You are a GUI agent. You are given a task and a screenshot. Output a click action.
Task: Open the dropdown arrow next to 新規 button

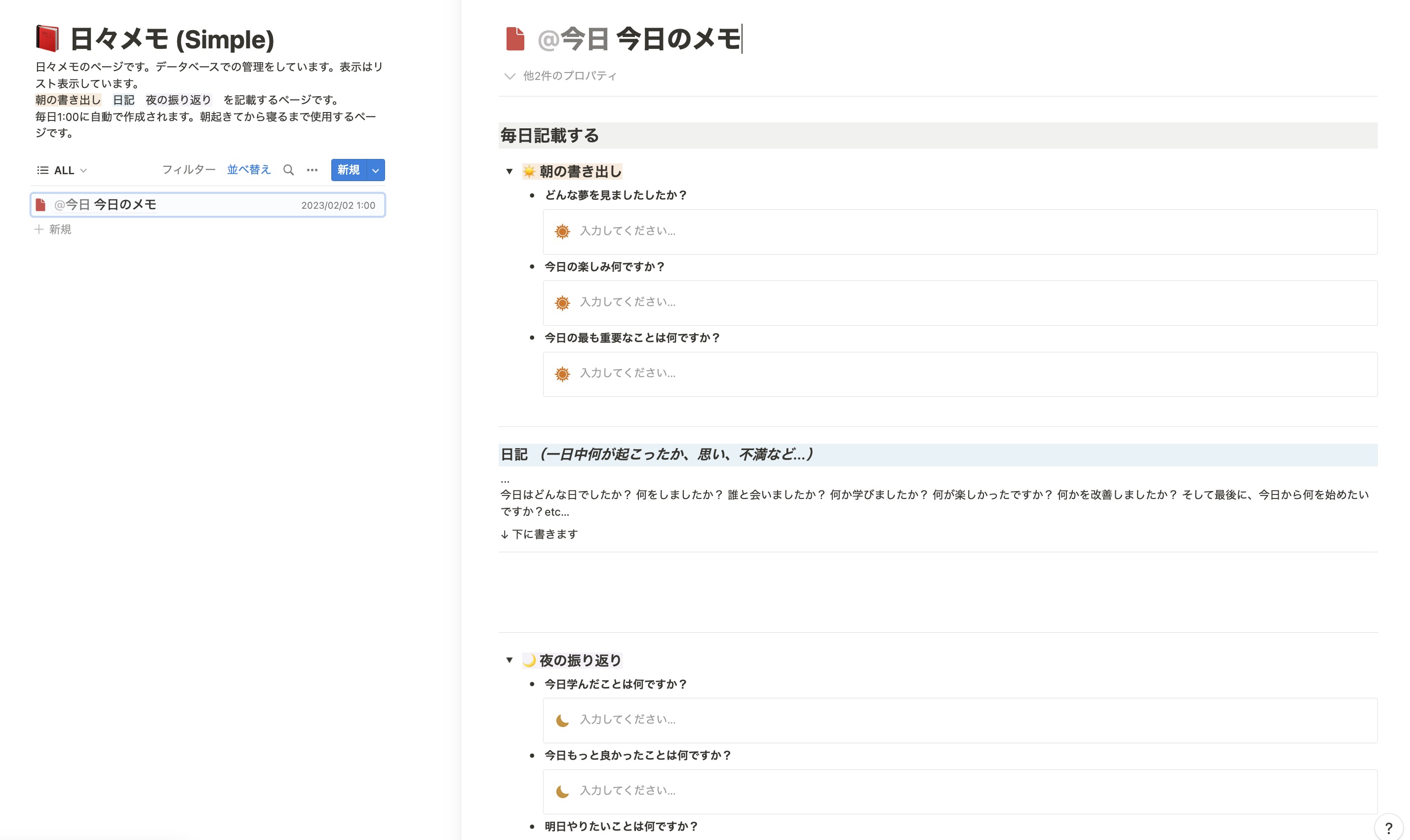375,170
